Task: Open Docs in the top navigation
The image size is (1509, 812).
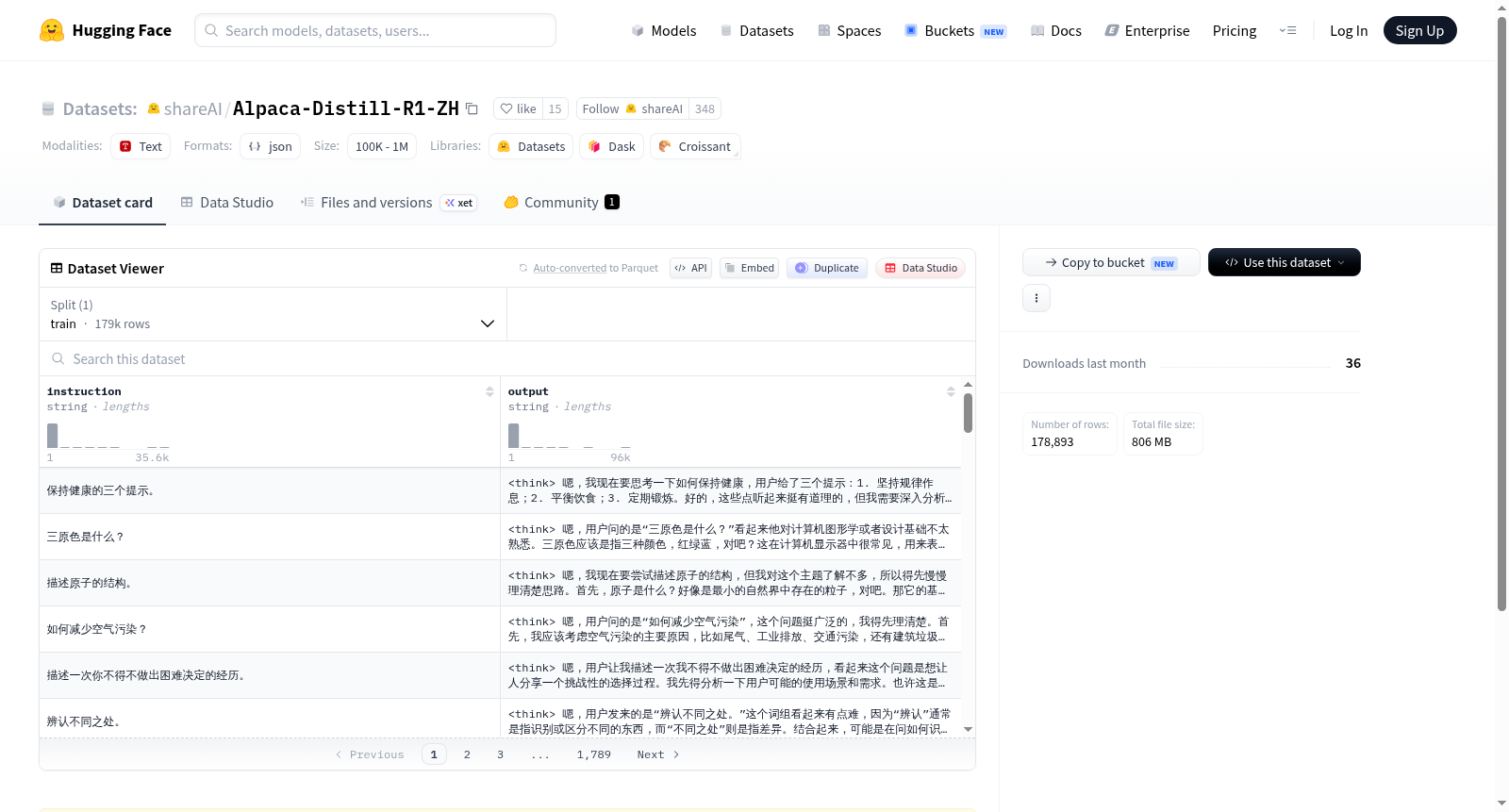Action: pyautogui.click(x=1056, y=30)
